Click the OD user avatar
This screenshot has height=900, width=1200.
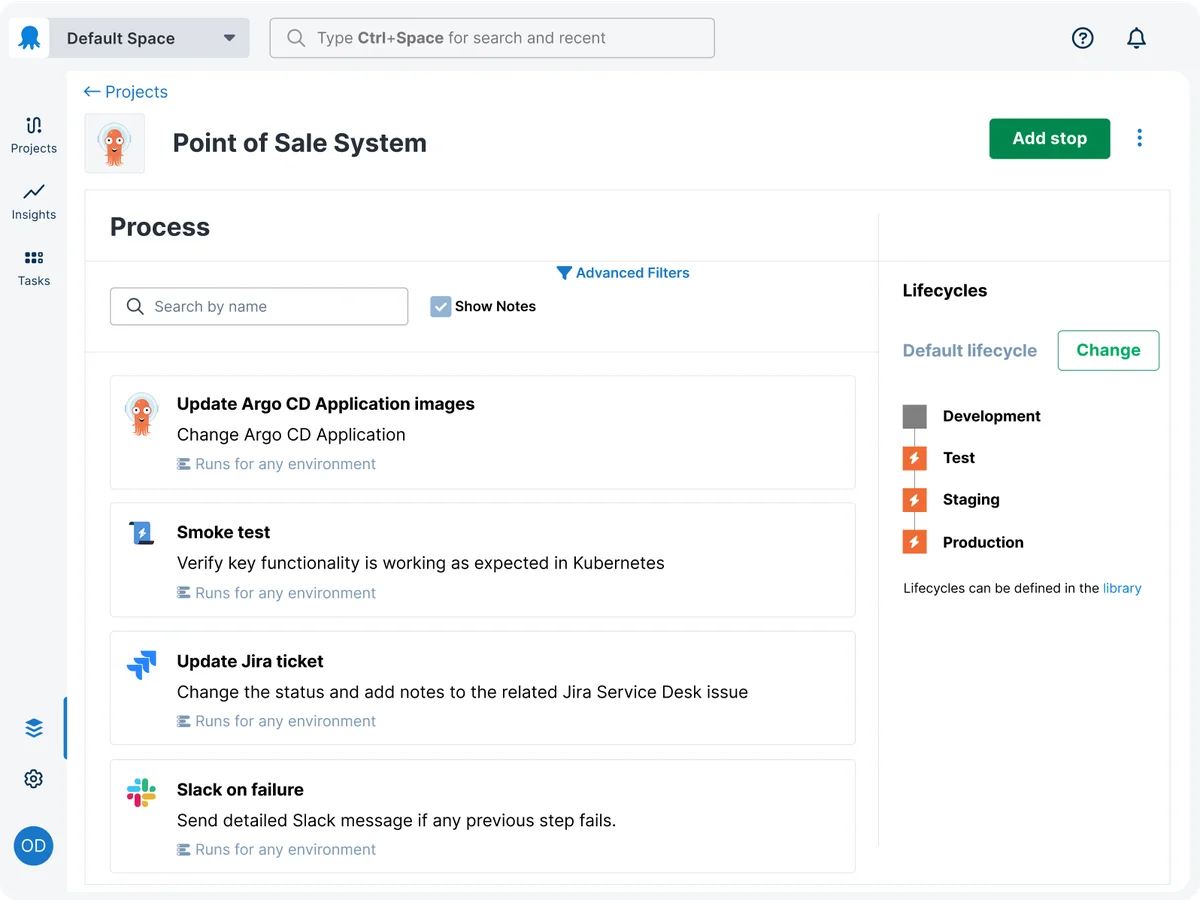(33, 846)
